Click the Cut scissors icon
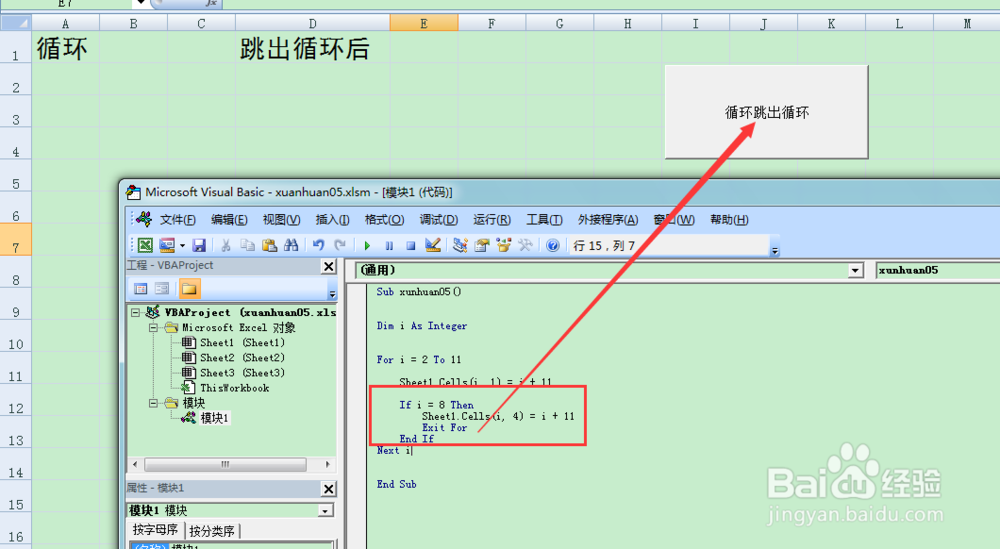 [x=226, y=245]
